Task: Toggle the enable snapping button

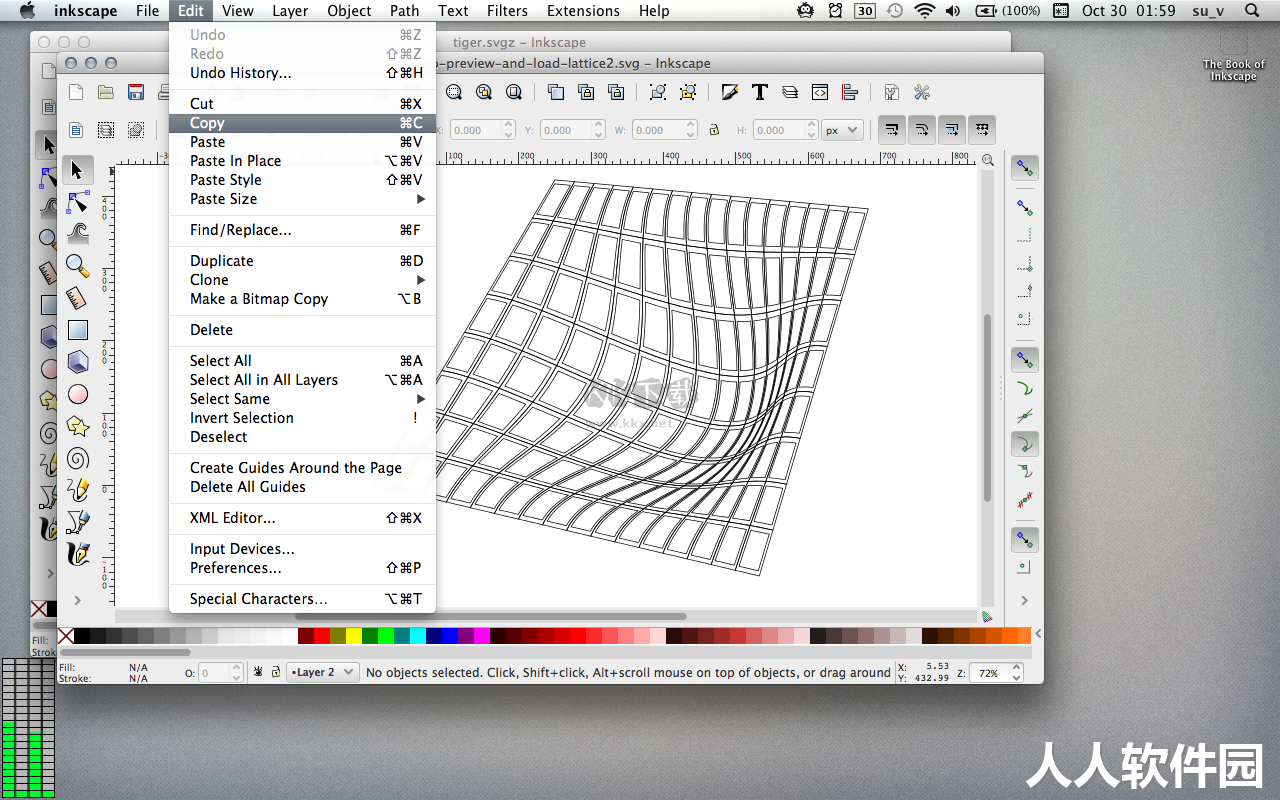Action: (1024, 168)
